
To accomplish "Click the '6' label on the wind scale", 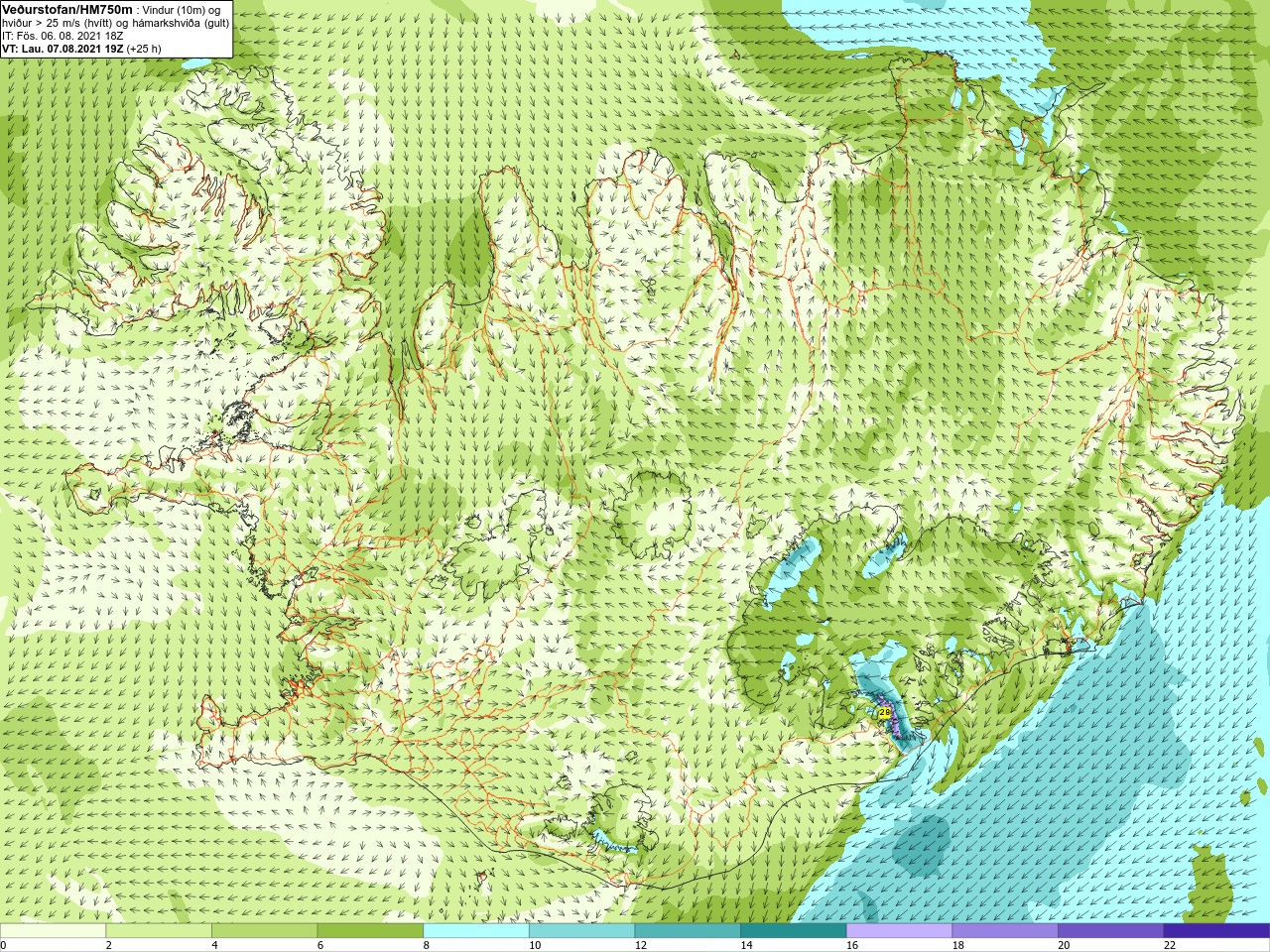I will point(320,945).
